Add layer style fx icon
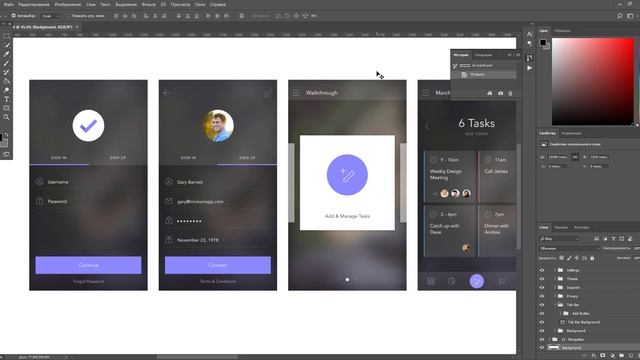Viewport: 640px width, 360px height. pos(593,356)
